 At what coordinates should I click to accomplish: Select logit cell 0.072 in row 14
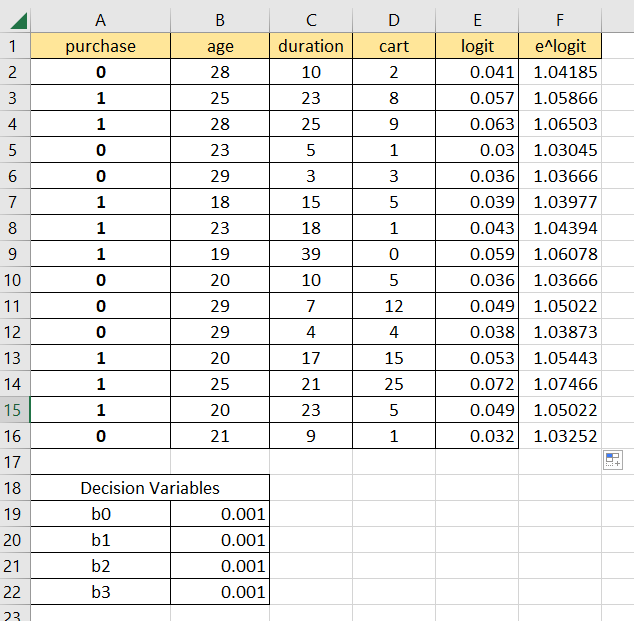coord(477,384)
